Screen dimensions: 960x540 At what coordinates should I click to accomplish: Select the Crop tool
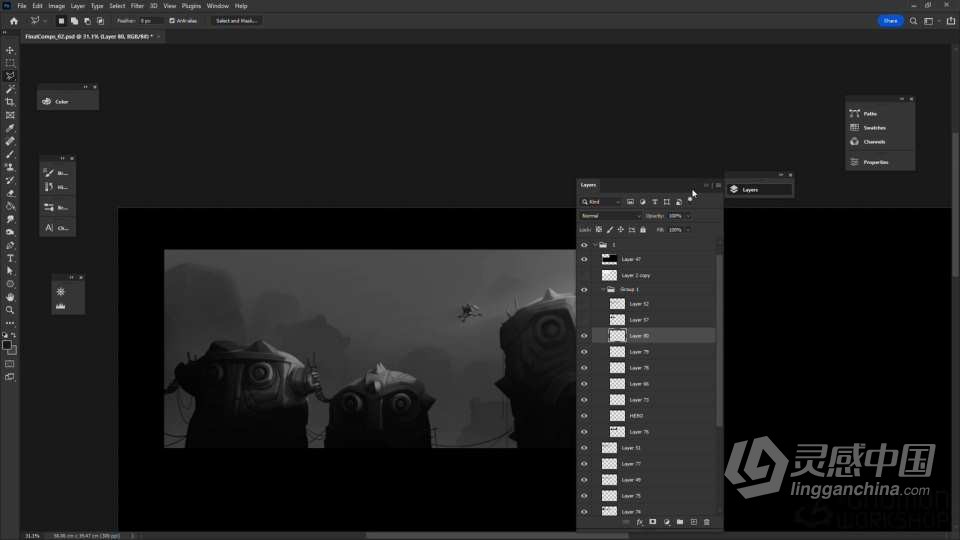pyautogui.click(x=10, y=102)
